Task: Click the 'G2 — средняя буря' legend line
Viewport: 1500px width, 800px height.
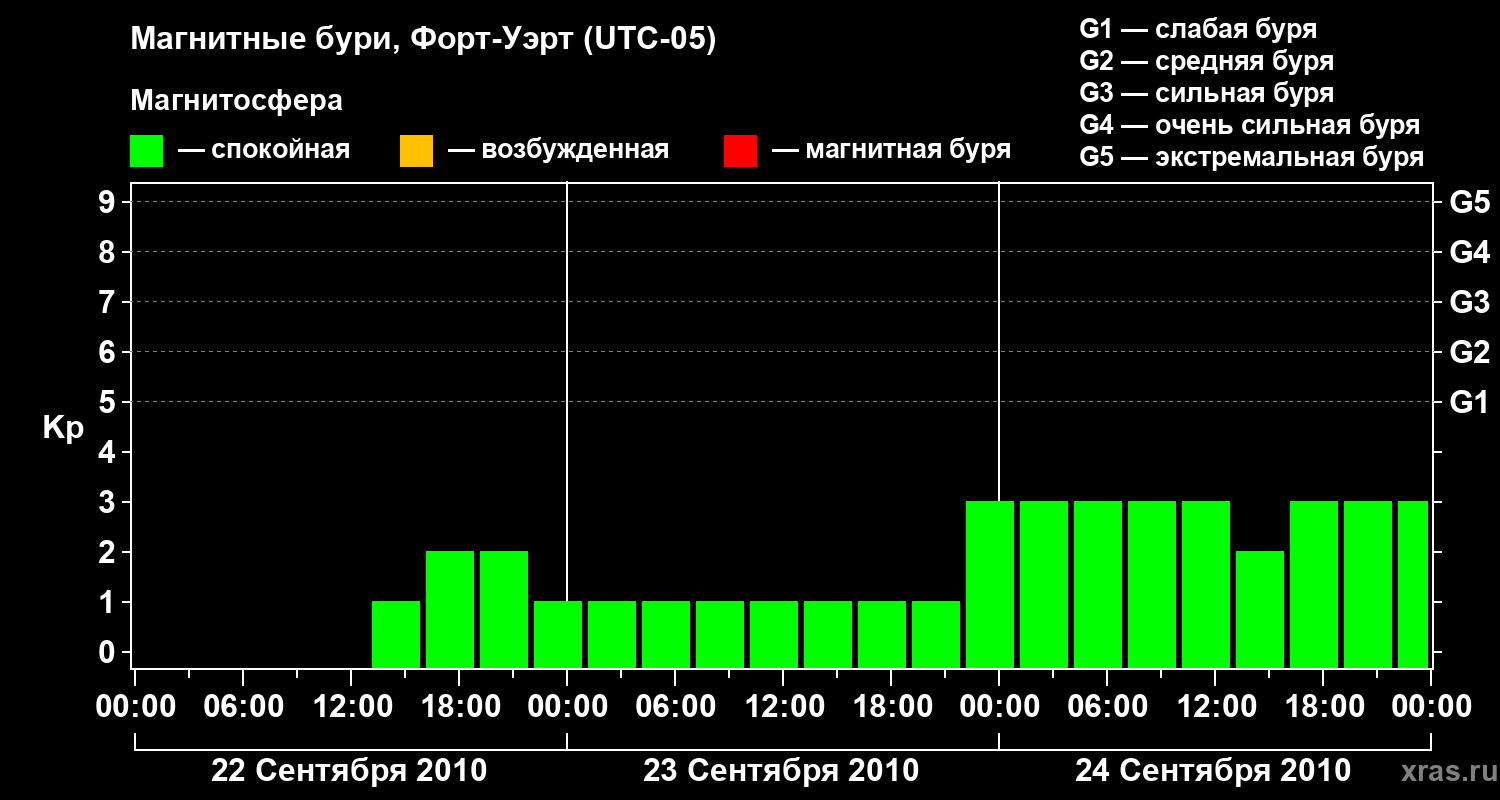Action: 1206,61
